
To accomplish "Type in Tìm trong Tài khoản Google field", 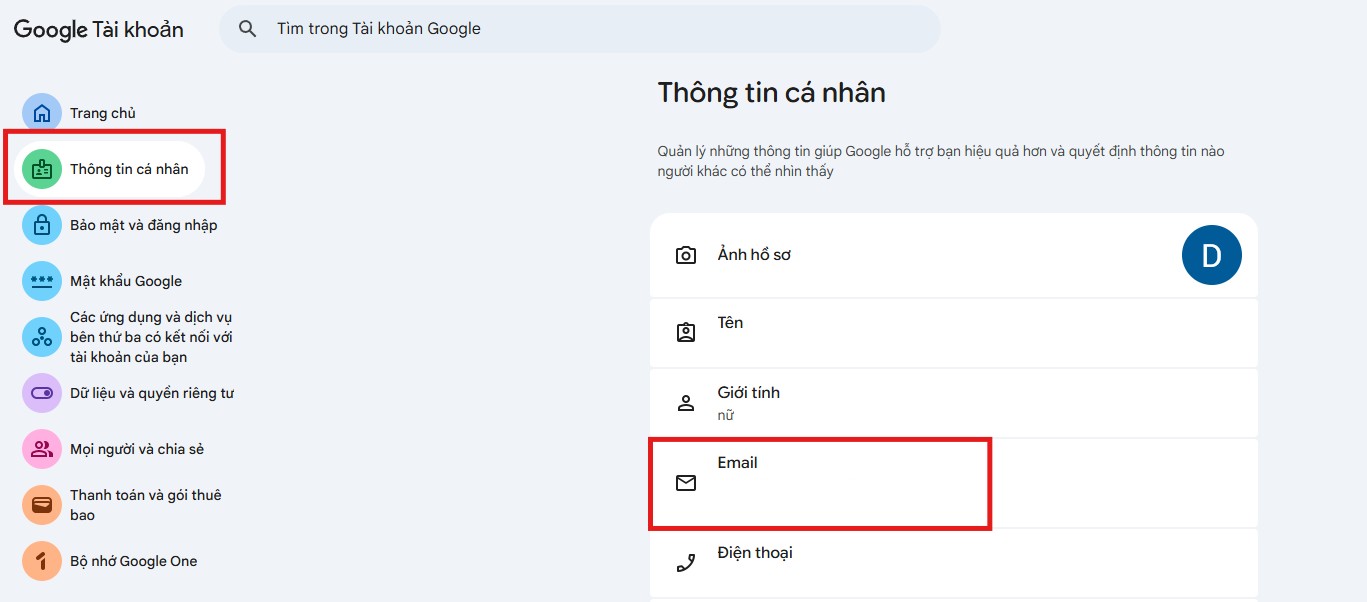I will click(x=600, y=29).
